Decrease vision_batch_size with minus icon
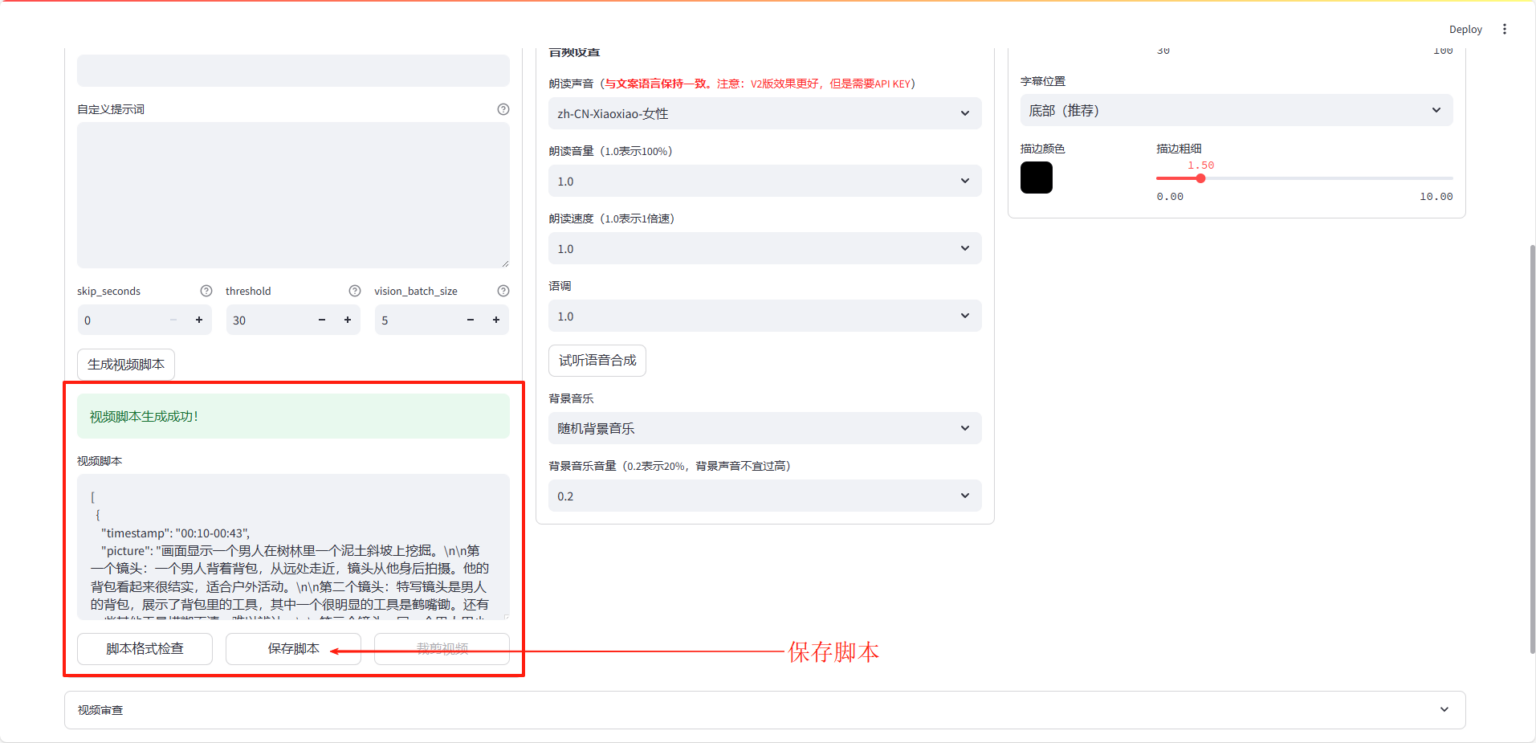Viewport: 1536px width, 743px height. pos(470,320)
